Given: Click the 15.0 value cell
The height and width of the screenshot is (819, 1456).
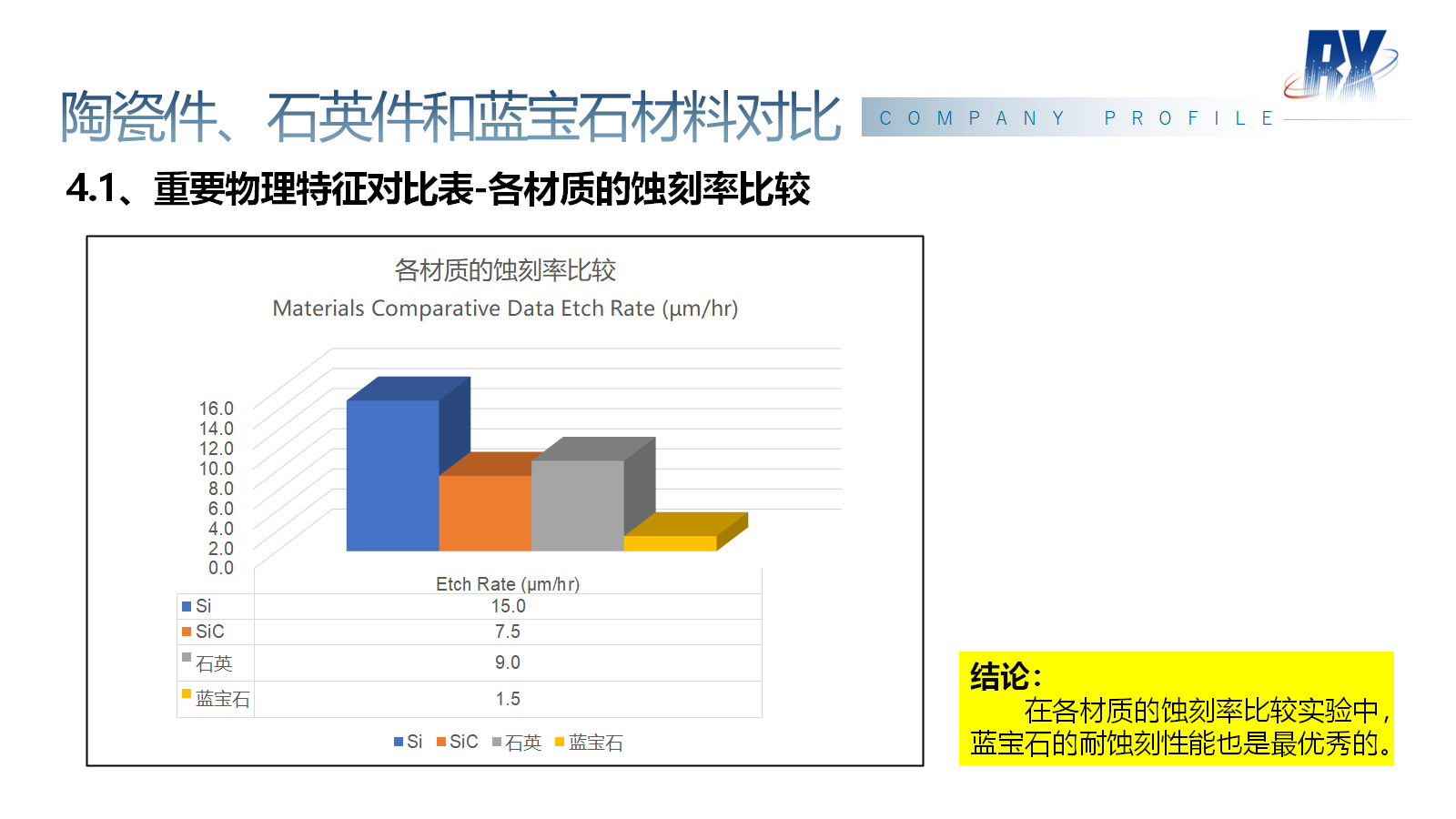Looking at the screenshot, I should point(508,606).
